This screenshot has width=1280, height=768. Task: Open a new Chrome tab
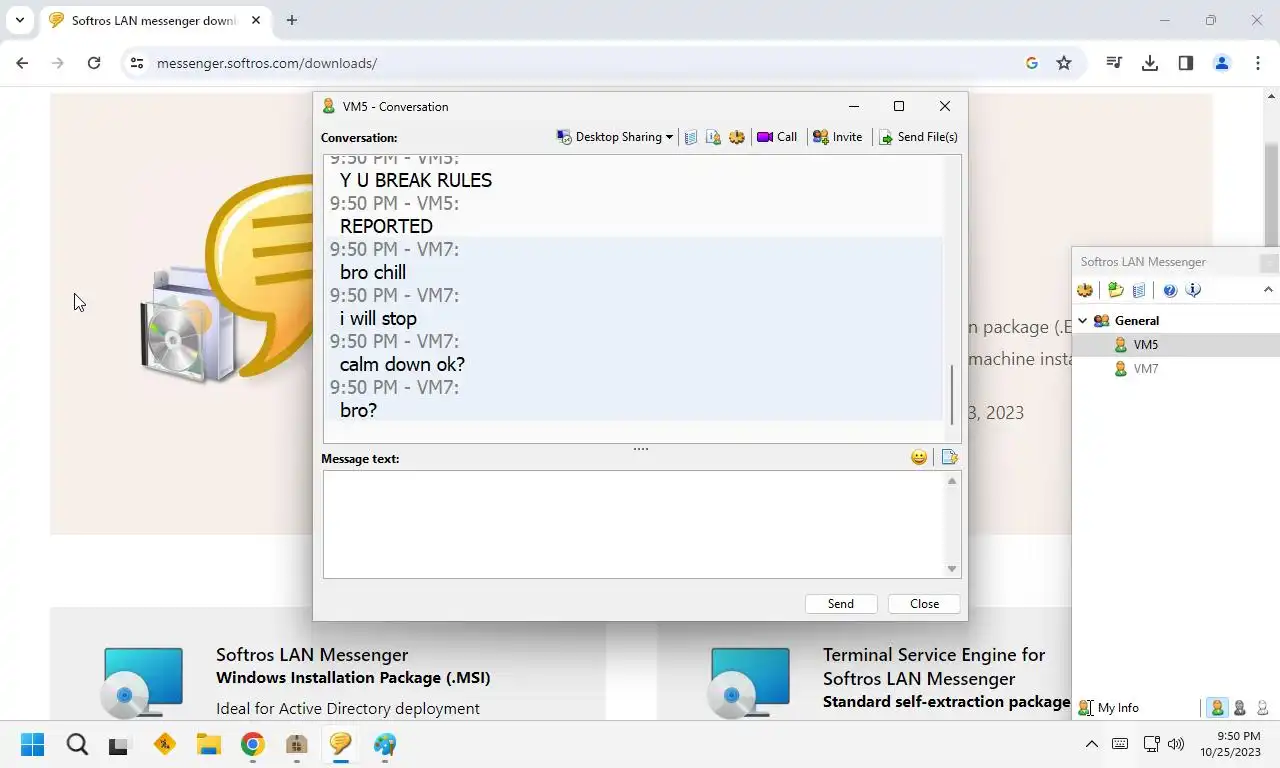(x=292, y=20)
